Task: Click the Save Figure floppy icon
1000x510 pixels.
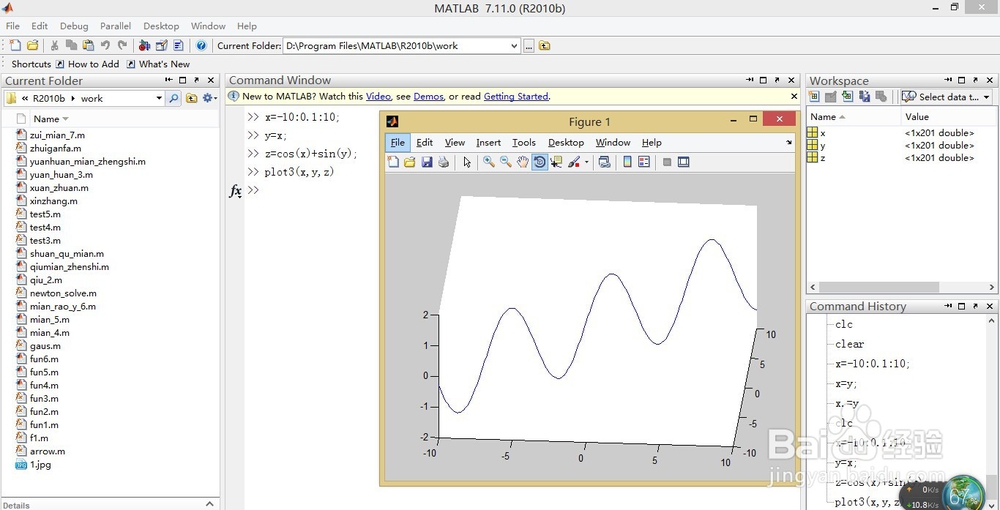Action: (427, 162)
